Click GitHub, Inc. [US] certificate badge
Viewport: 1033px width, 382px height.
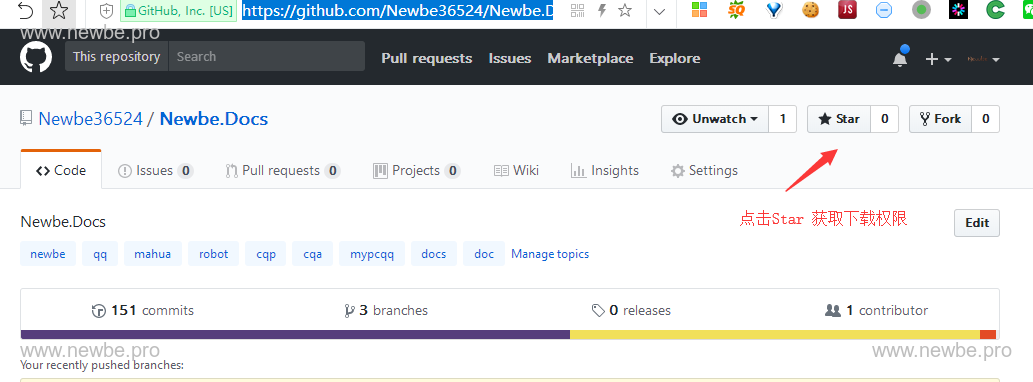click(178, 11)
